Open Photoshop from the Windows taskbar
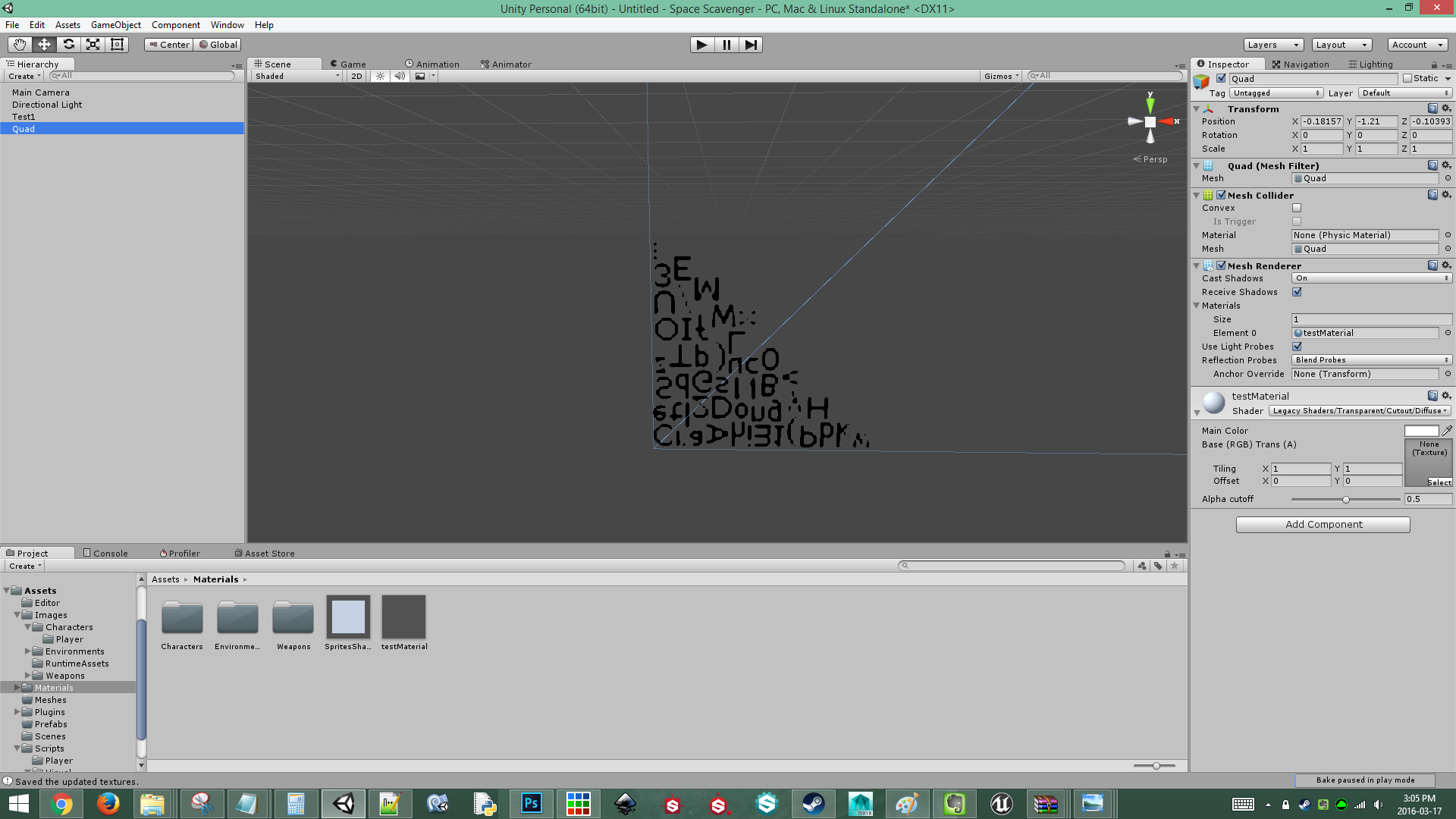Screen dimensions: 1456x819 pyautogui.click(x=531, y=803)
